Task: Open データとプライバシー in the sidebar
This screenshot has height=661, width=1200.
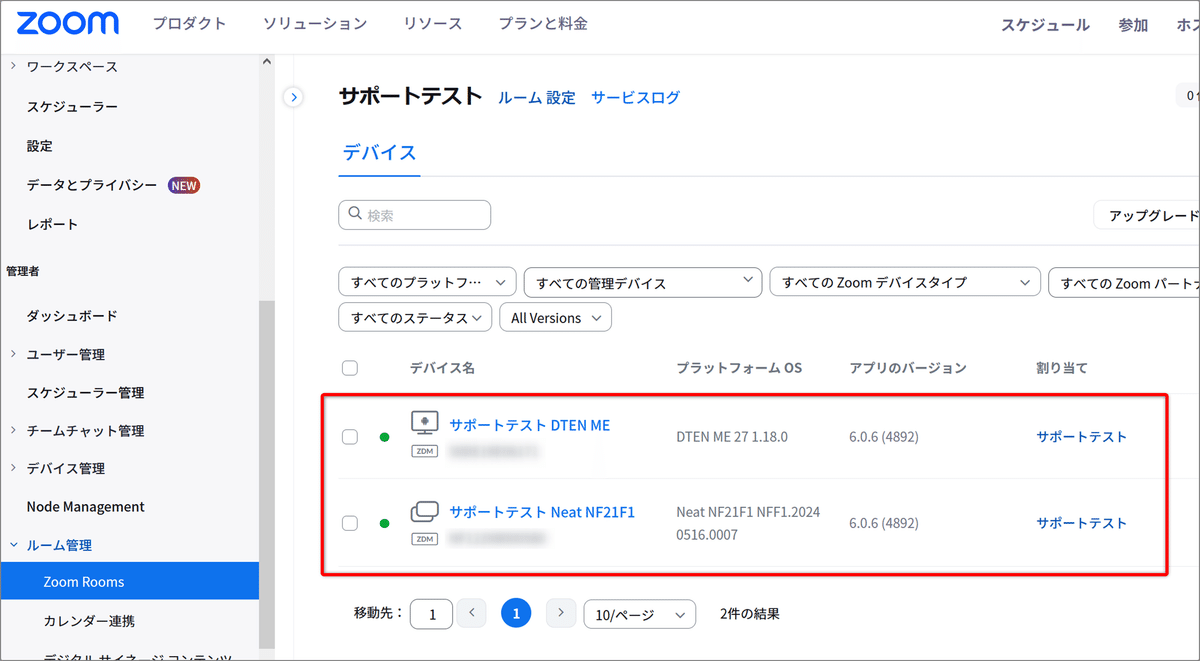Action: coord(92,185)
